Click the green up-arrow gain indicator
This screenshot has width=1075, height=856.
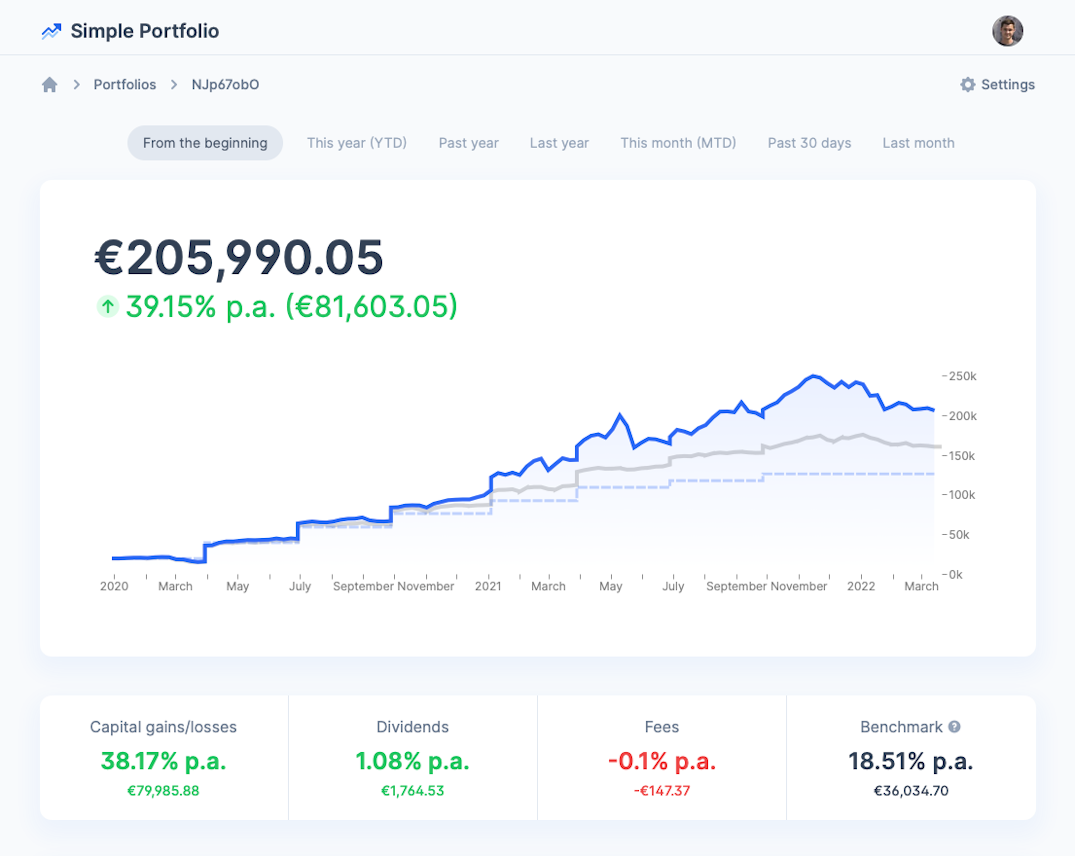tap(107, 307)
